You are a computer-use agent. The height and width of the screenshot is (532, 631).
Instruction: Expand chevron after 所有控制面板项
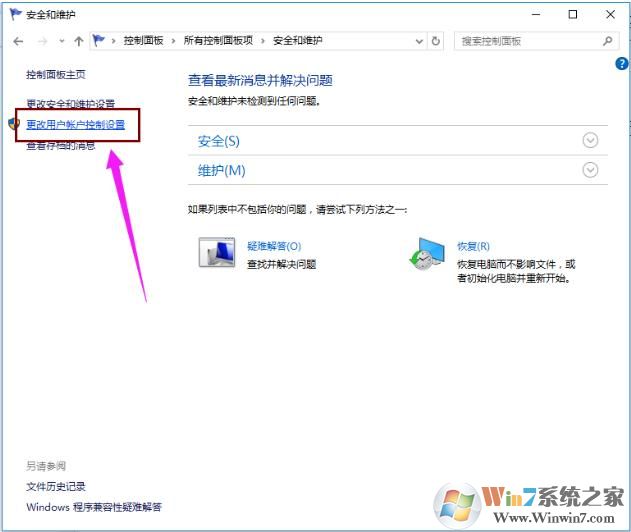pyautogui.click(x=263, y=41)
